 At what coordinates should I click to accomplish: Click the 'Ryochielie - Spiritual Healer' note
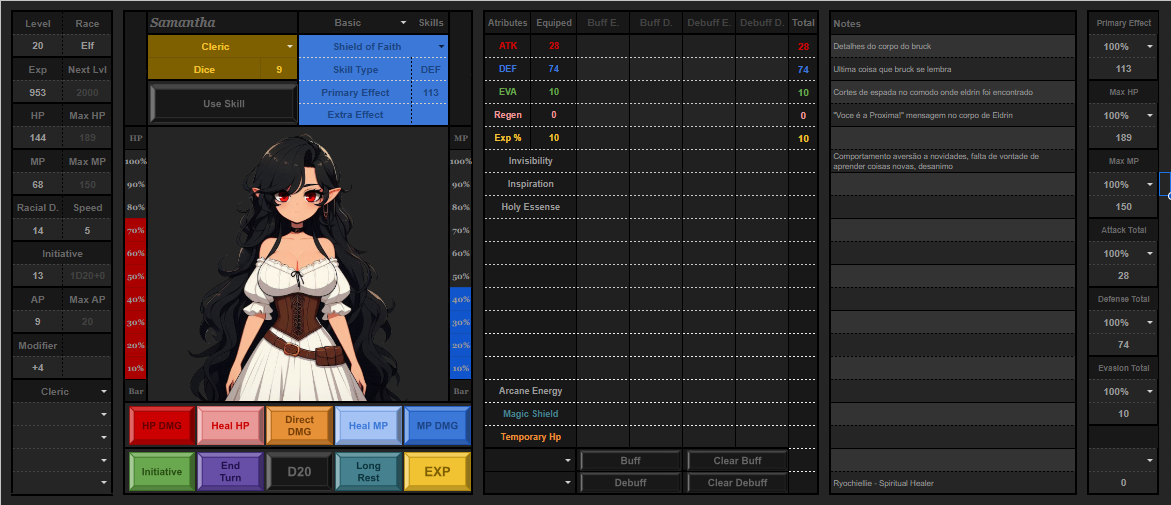click(952, 483)
